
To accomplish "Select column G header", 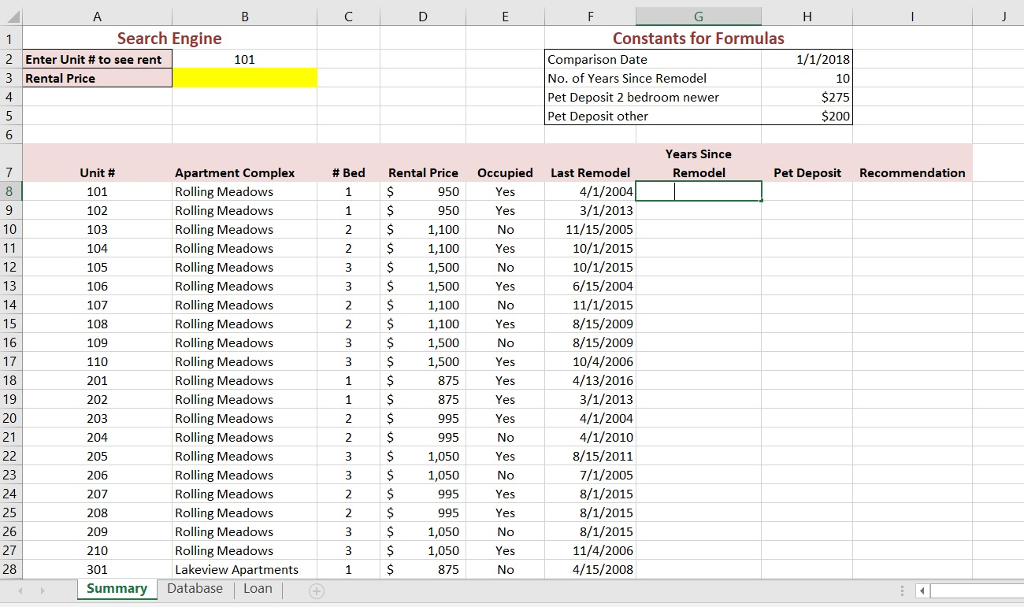I will (x=697, y=16).
